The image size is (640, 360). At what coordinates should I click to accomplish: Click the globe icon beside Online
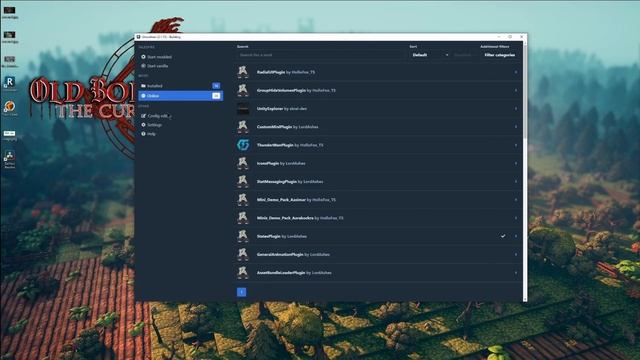143,96
